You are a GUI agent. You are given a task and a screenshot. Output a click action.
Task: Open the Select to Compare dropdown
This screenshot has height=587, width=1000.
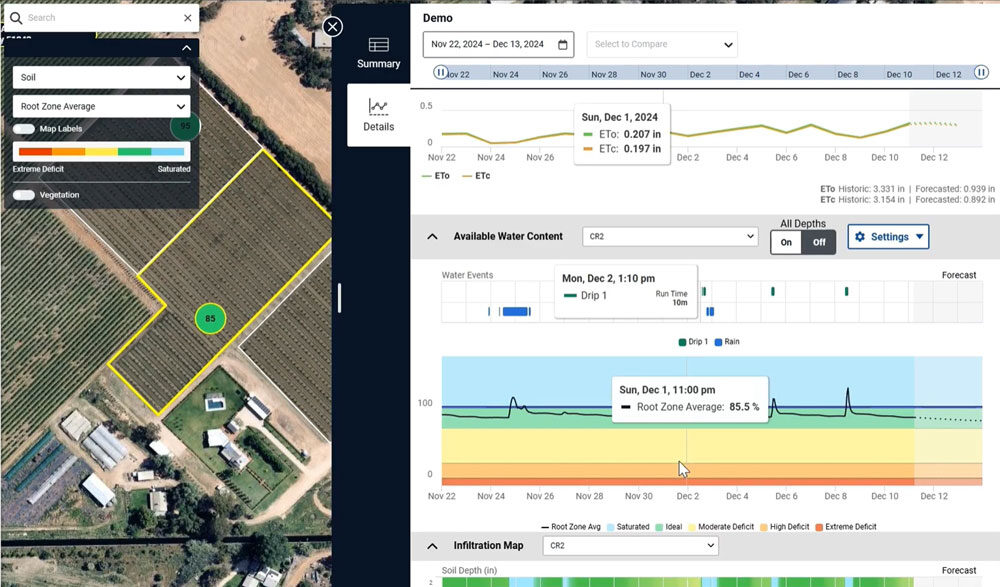(662, 45)
